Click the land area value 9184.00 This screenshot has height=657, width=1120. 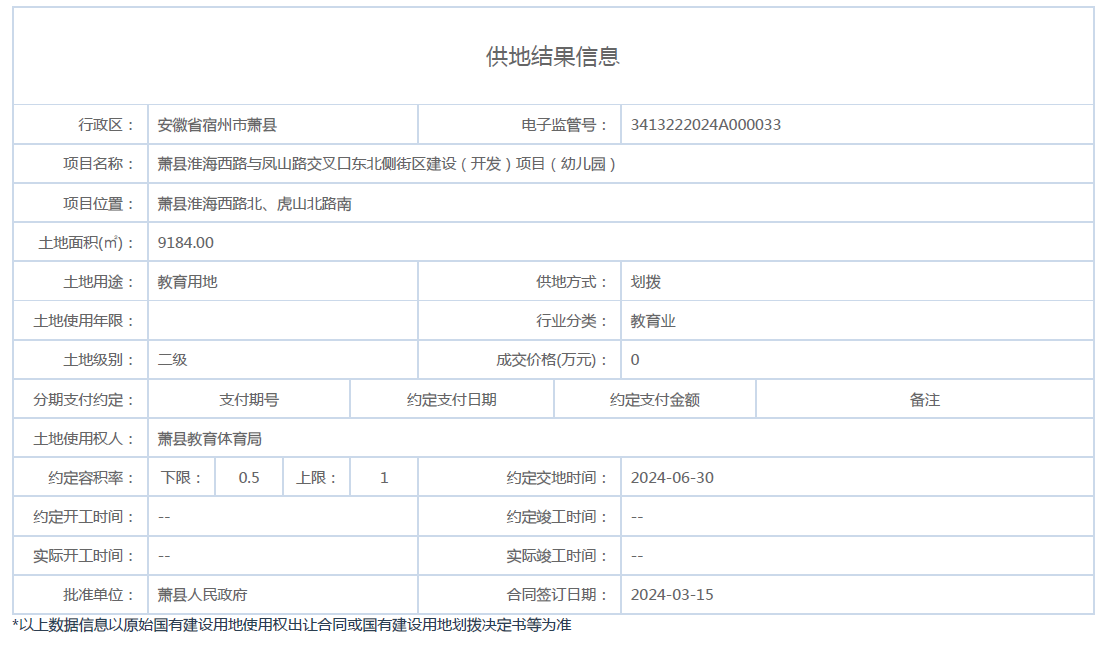point(186,243)
